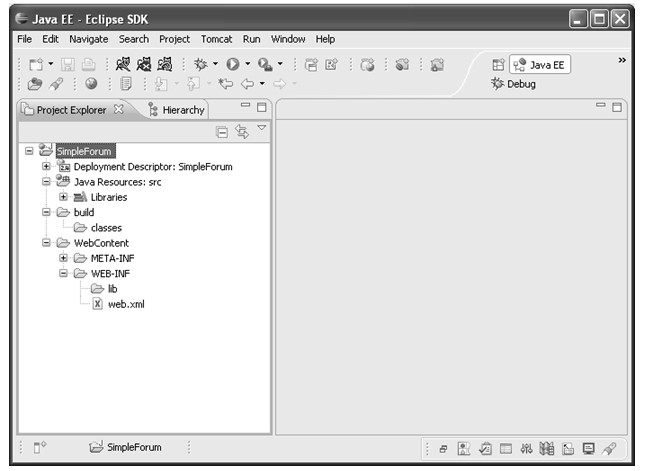Click the SimpleForum status bar entry
The height and width of the screenshot is (471, 653).
click(x=125, y=447)
